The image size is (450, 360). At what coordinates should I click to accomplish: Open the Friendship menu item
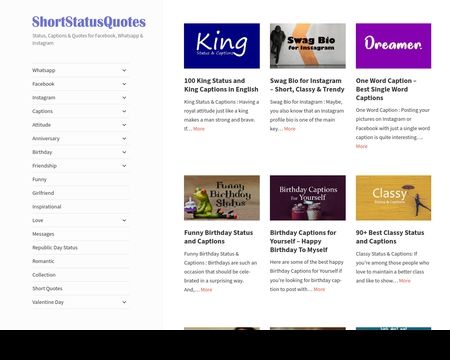tap(44, 166)
